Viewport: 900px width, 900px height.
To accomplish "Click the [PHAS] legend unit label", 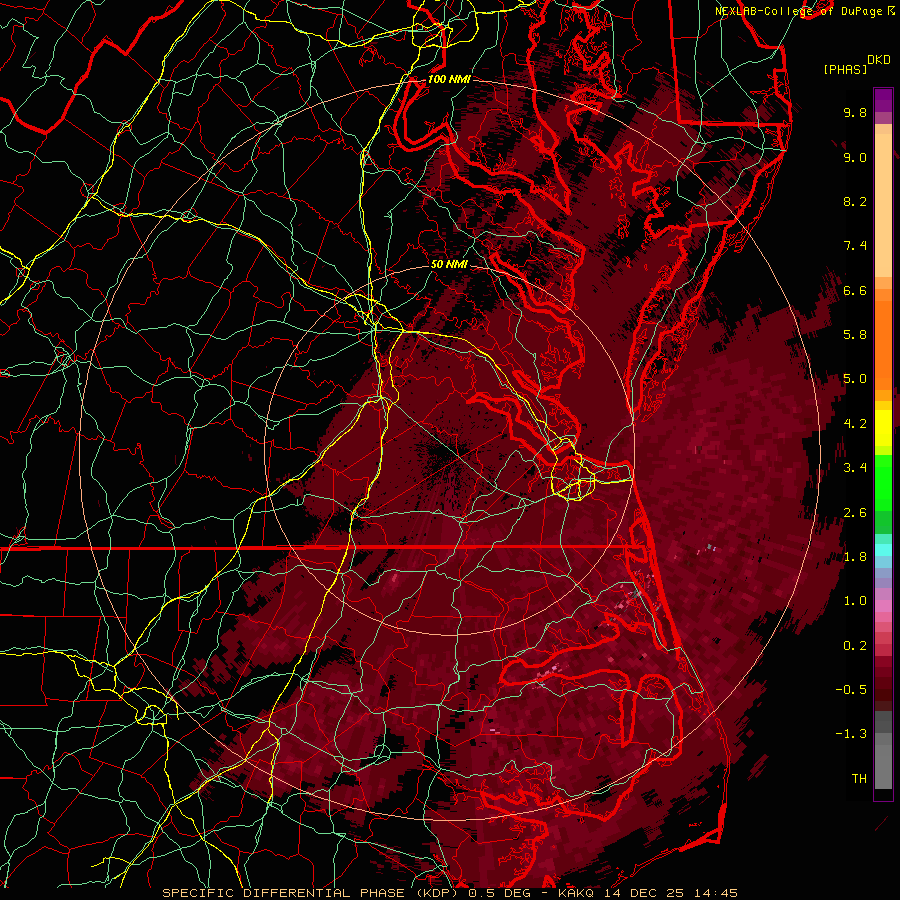I will point(845,69).
